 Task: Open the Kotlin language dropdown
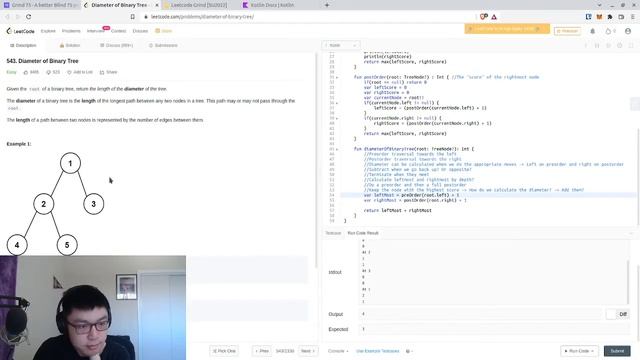(x=341, y=45)
